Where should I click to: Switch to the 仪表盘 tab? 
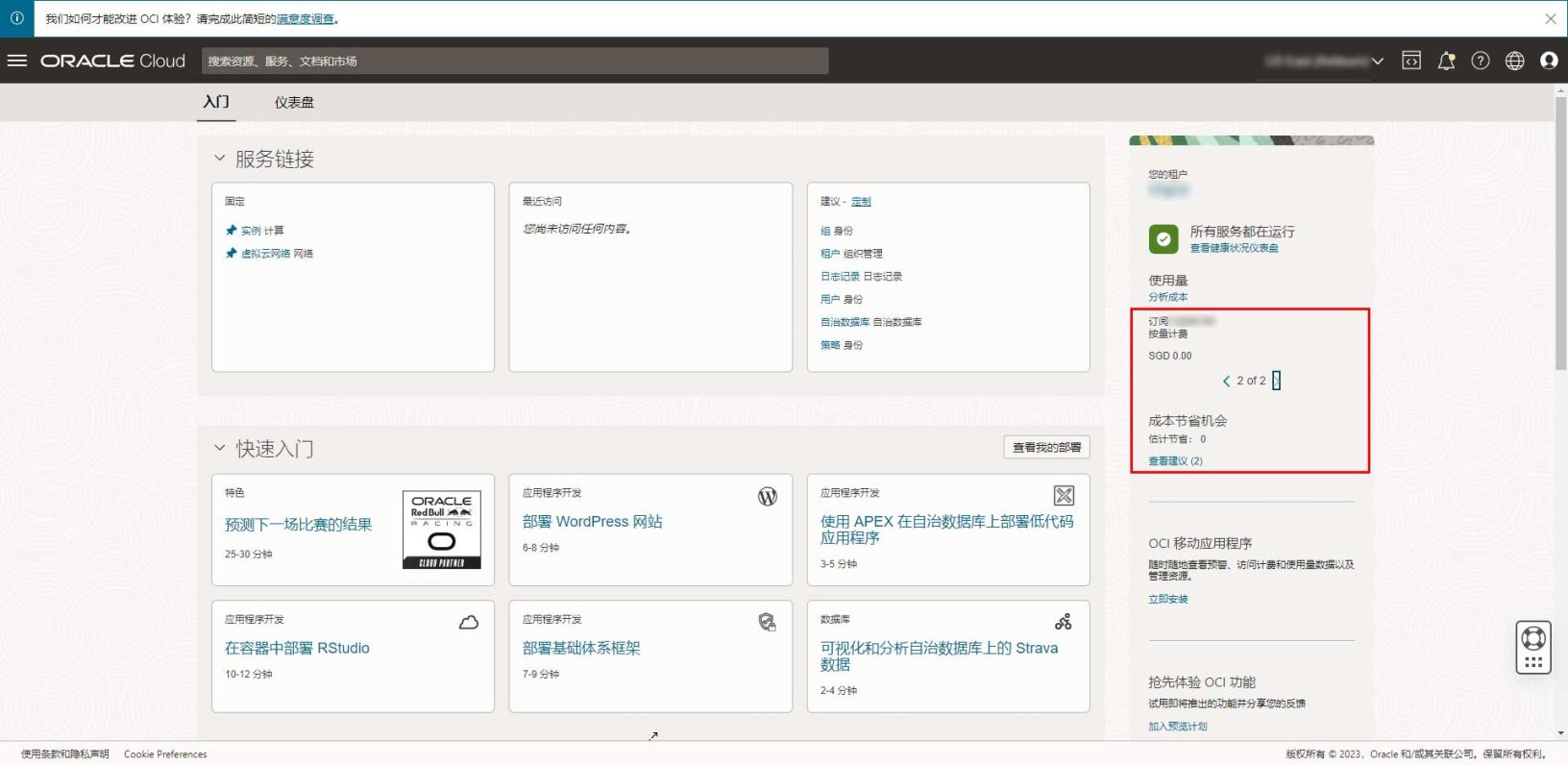point(294,102)
